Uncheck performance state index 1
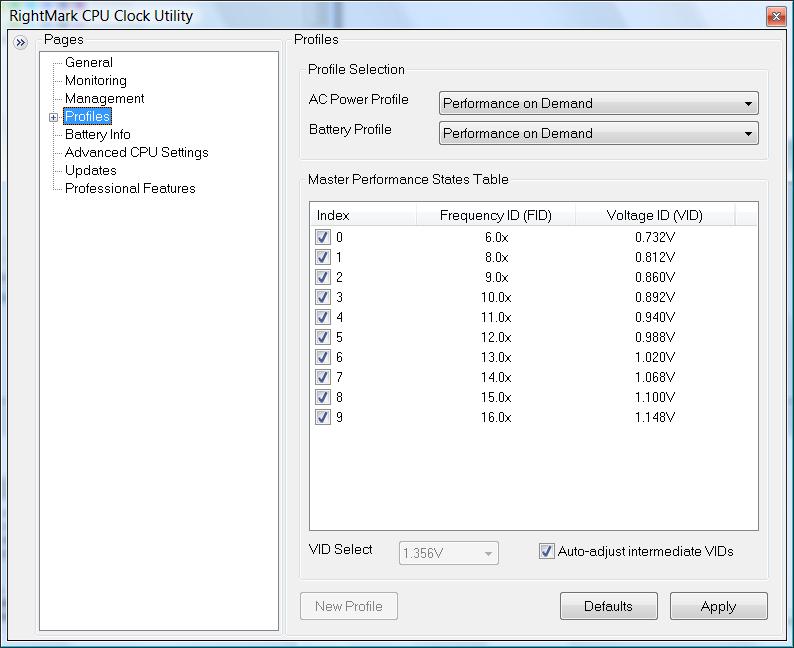This screenshot has width=794, height=648. point(323,257)
